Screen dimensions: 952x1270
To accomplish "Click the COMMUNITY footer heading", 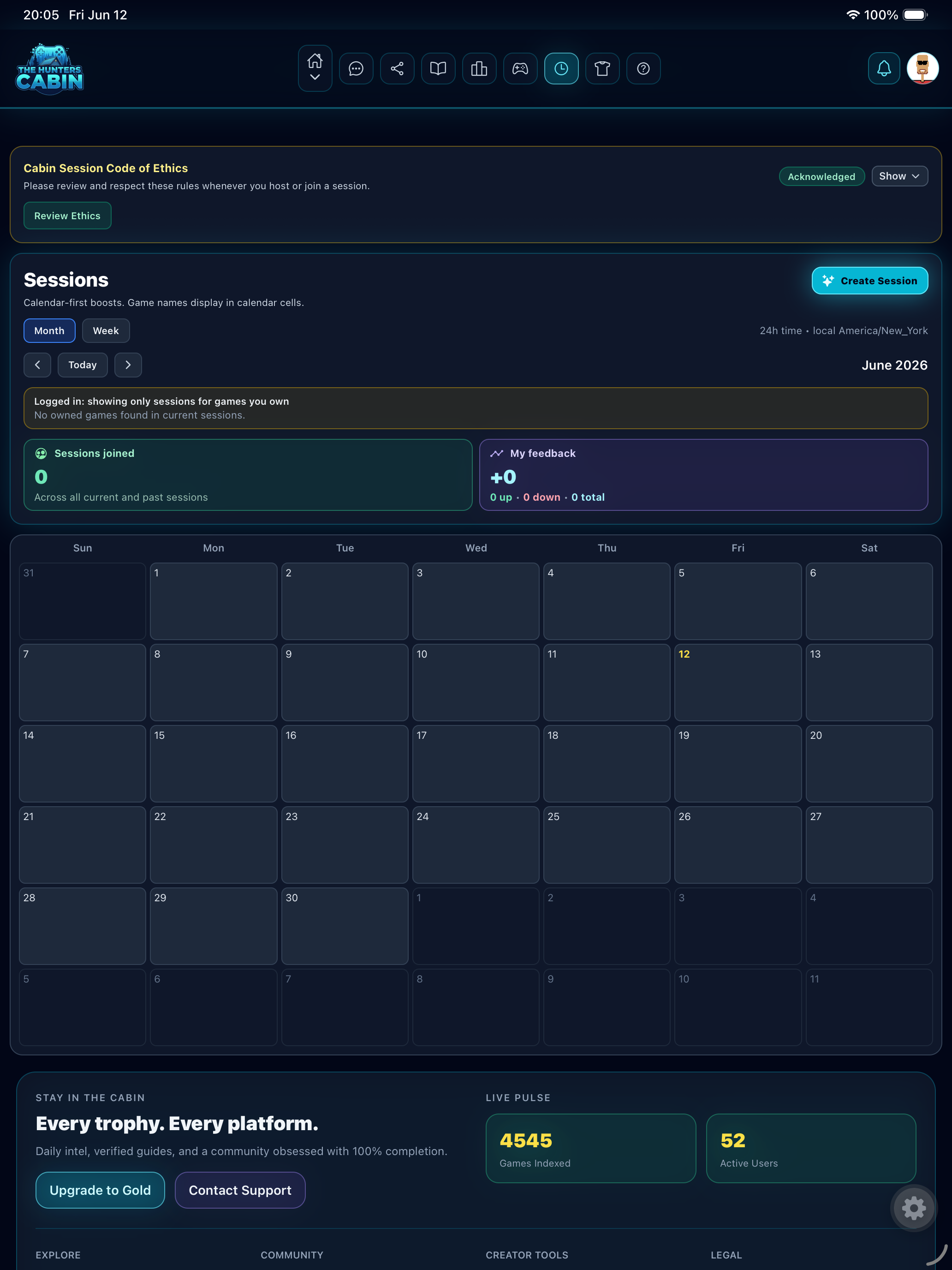I will (292, 1255).
